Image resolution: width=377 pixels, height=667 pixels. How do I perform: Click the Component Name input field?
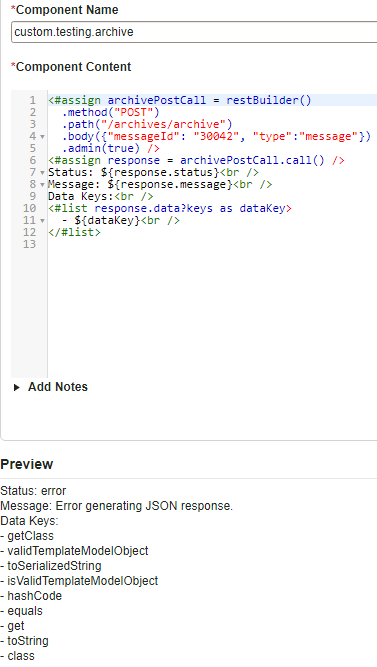pos(194,32)
